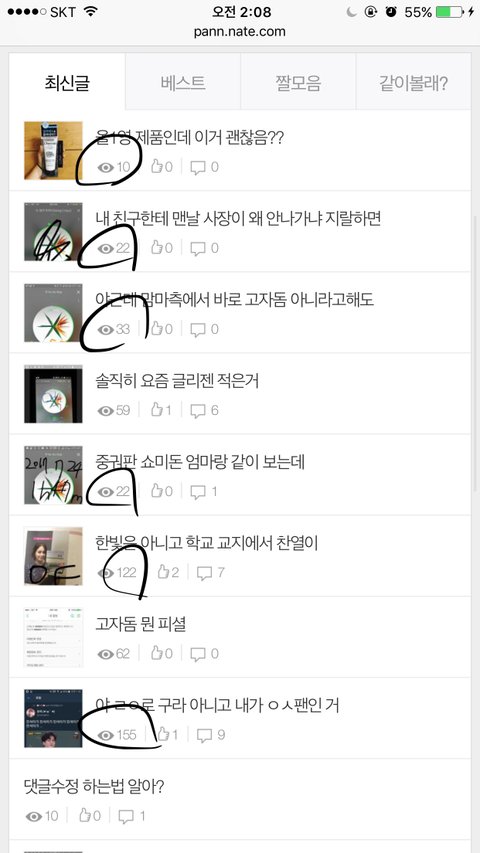Tap the pann.nate.com address bar
The width and height of the screenshot is (480, 853).
pos(239,32)
